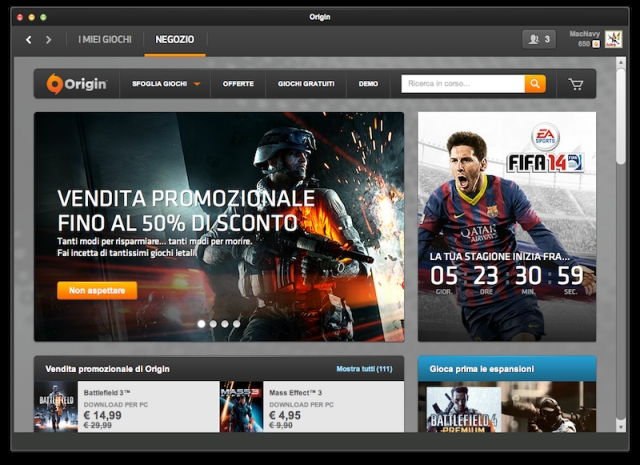Open the Giochi Gratuiti section
640x465 pixels.
pos(304,84)
